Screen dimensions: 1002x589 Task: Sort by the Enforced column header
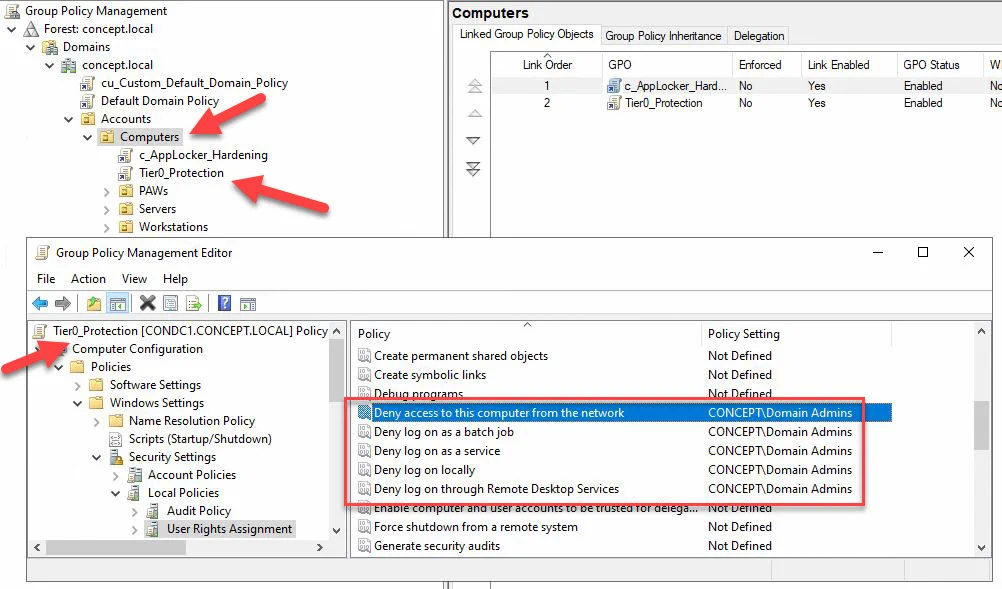click(766, 65)
